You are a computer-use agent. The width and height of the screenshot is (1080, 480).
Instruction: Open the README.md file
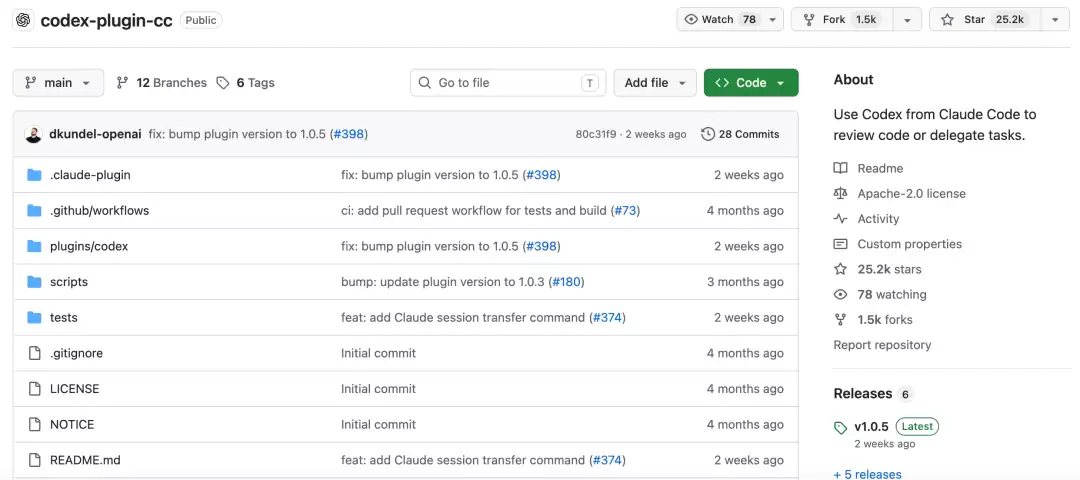click(85, 460)
